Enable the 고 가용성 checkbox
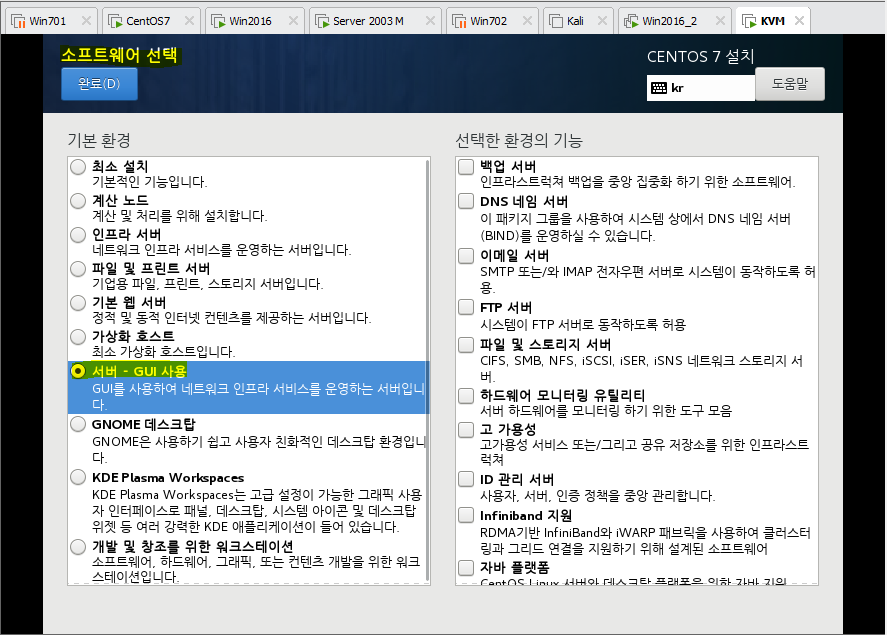 466,430
